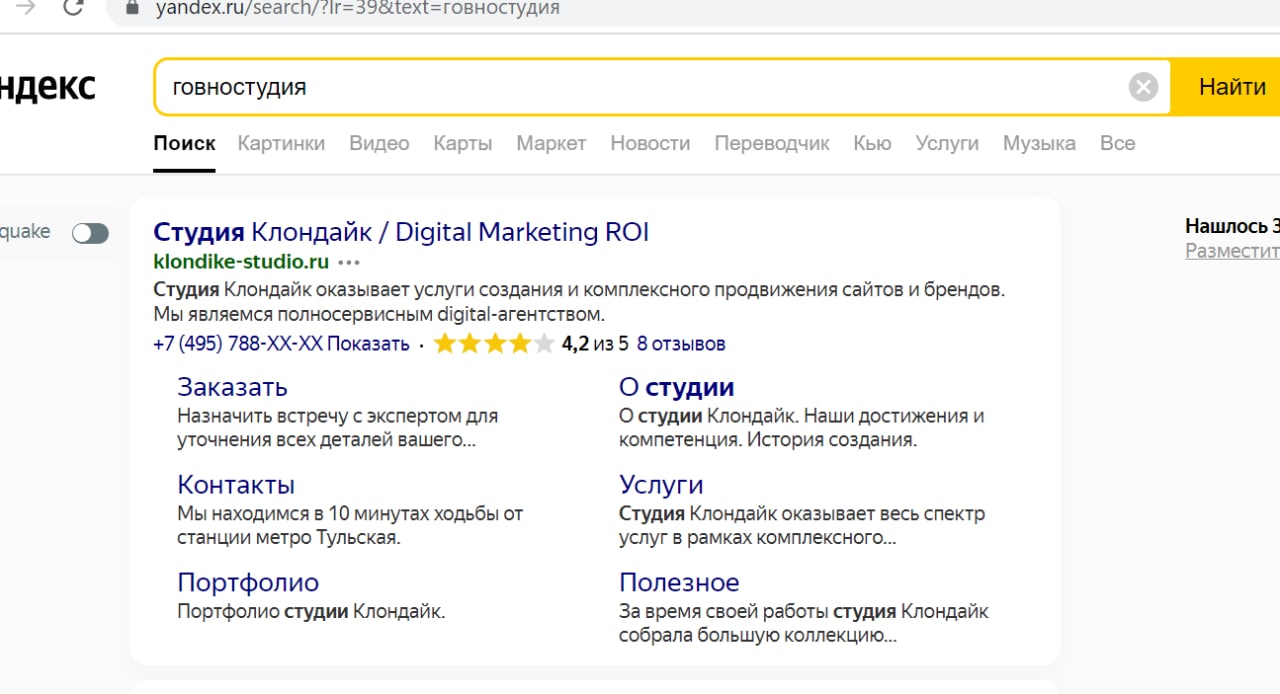Image resolution: width=1280 pixels, height=694 pixels.
Task: Click the green klondike-studio.ru URL
Action: tap(241, 262)
